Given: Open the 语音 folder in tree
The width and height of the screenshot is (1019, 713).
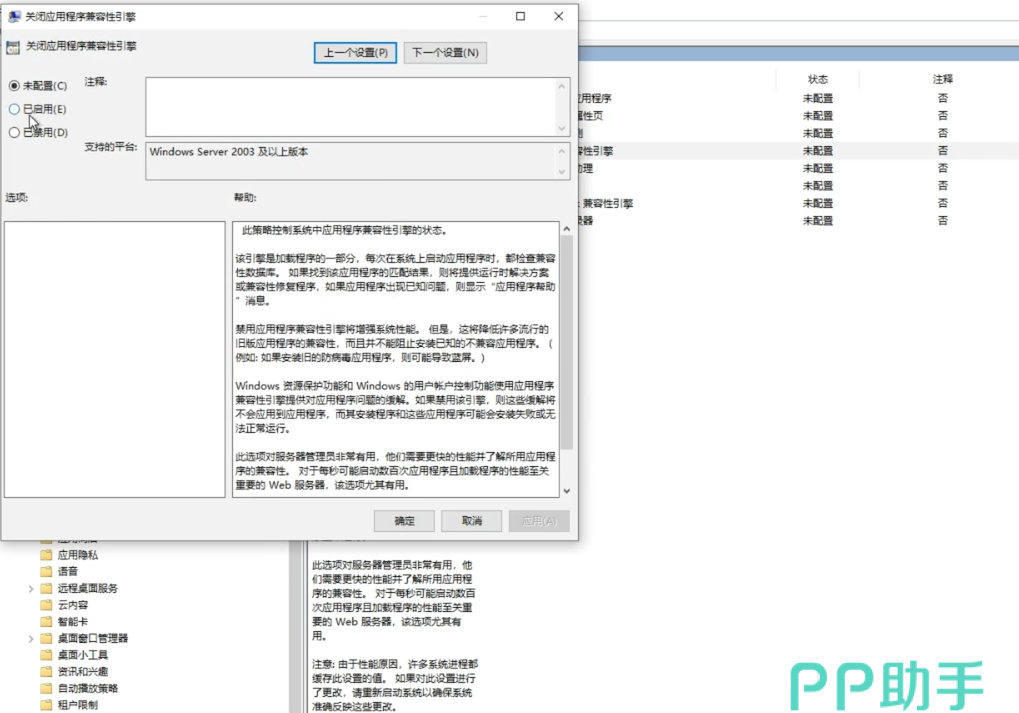Looking at the screenshot, I should click(x=68, y=571).
